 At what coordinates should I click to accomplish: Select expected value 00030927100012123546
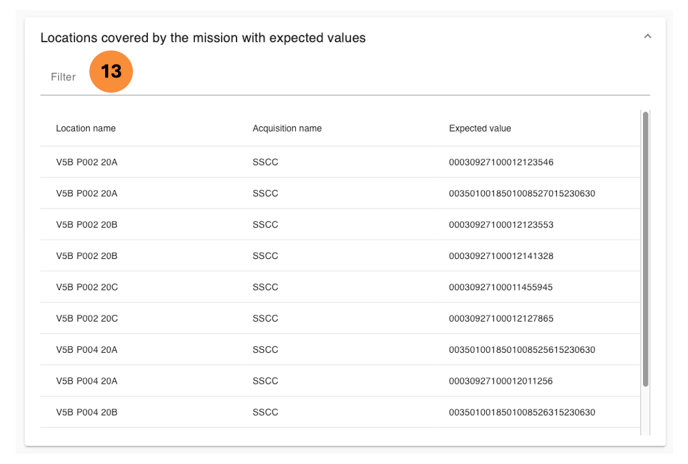point(501,162)
